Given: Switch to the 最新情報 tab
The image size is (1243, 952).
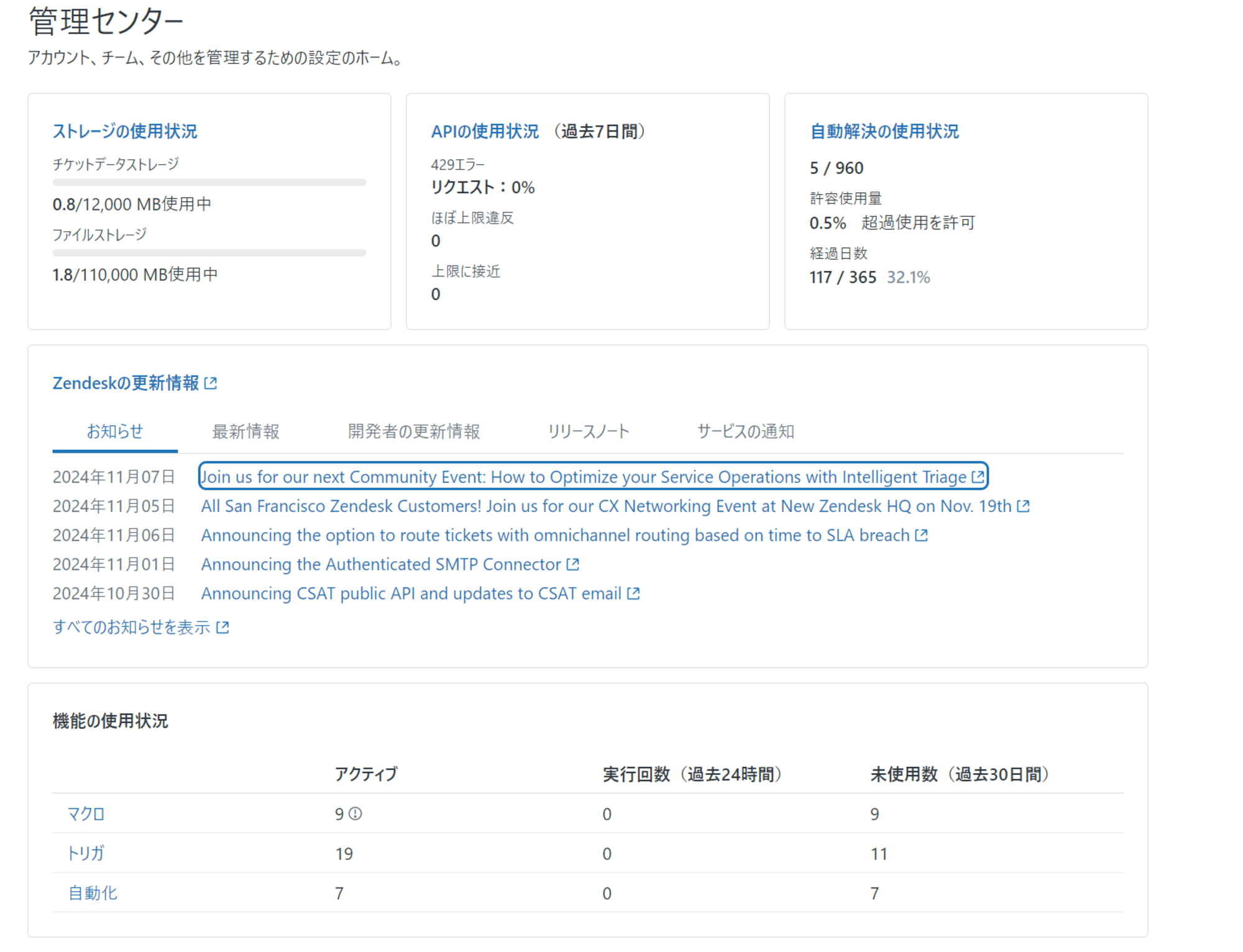Looking at the screenshot, I should pos(246,431).
